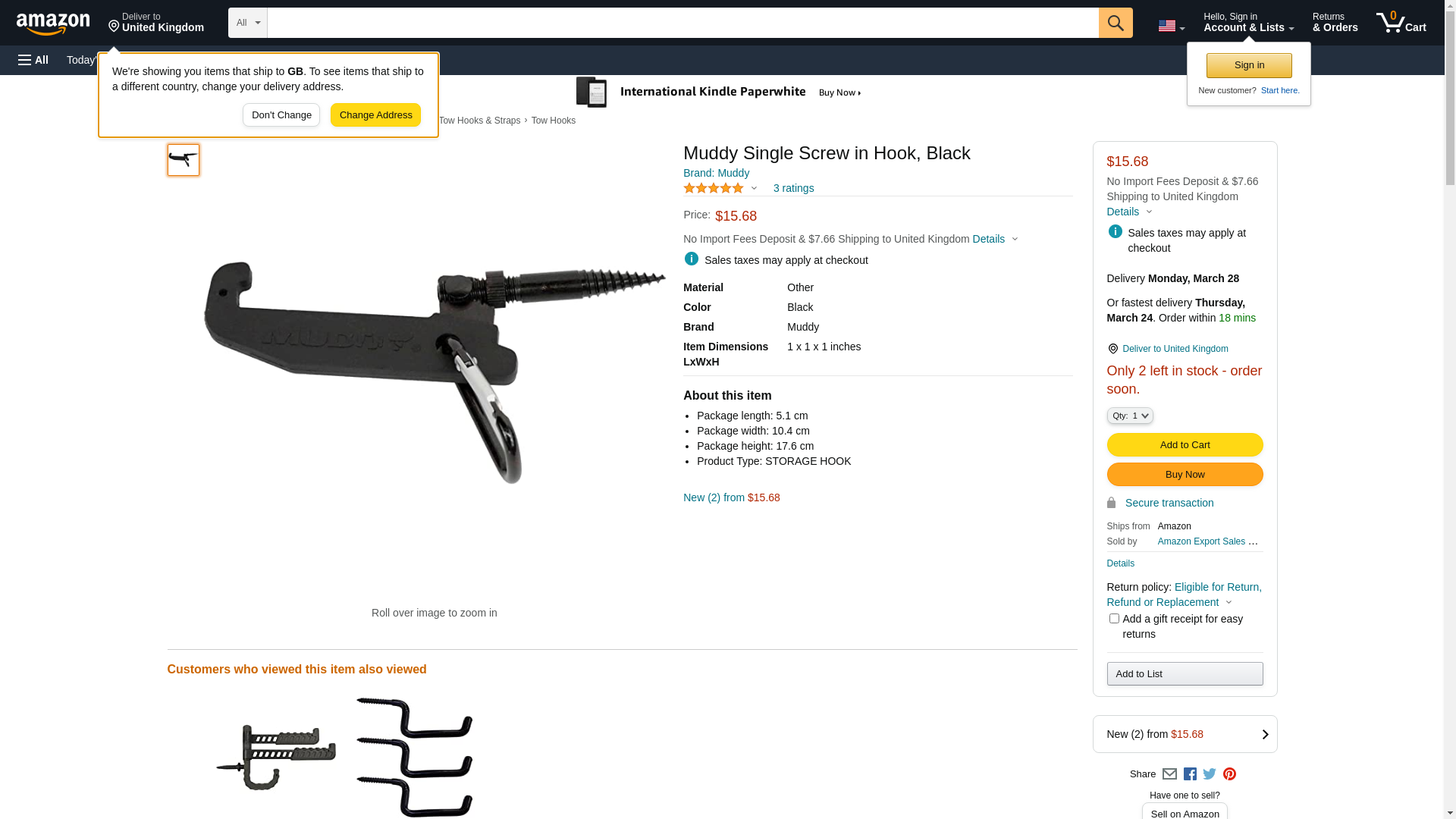This screenshot has width=1456, height=819.
Task: Open the Qty quantity dropdown
Action: (x=1130, y=416)
